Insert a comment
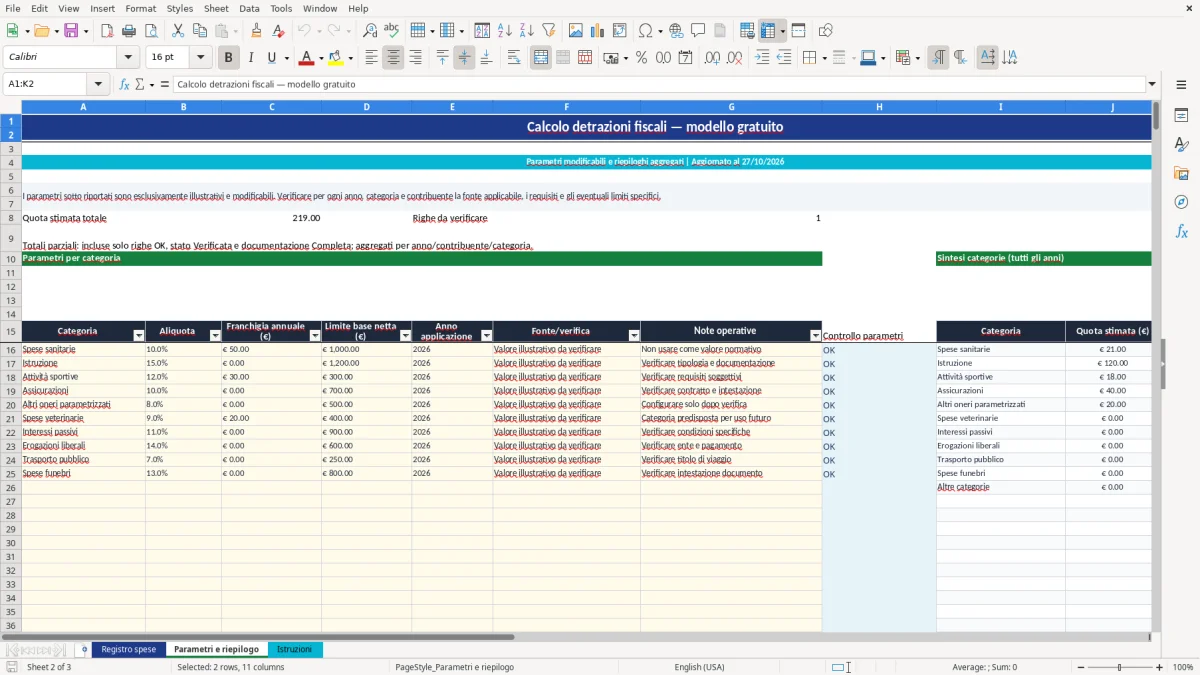The image size is (1200, 675). pyautogui.click(x=698, y=31)
